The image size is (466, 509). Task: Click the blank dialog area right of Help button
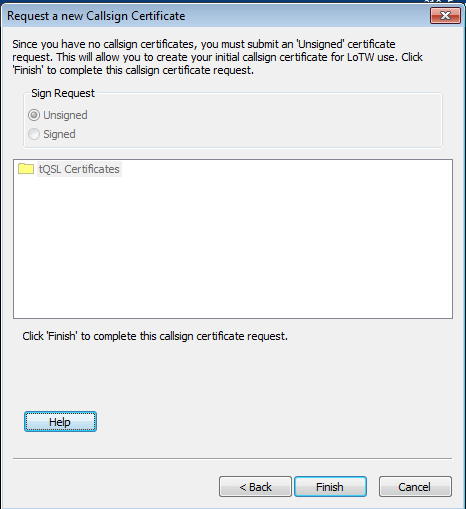[x=267, y=422]
